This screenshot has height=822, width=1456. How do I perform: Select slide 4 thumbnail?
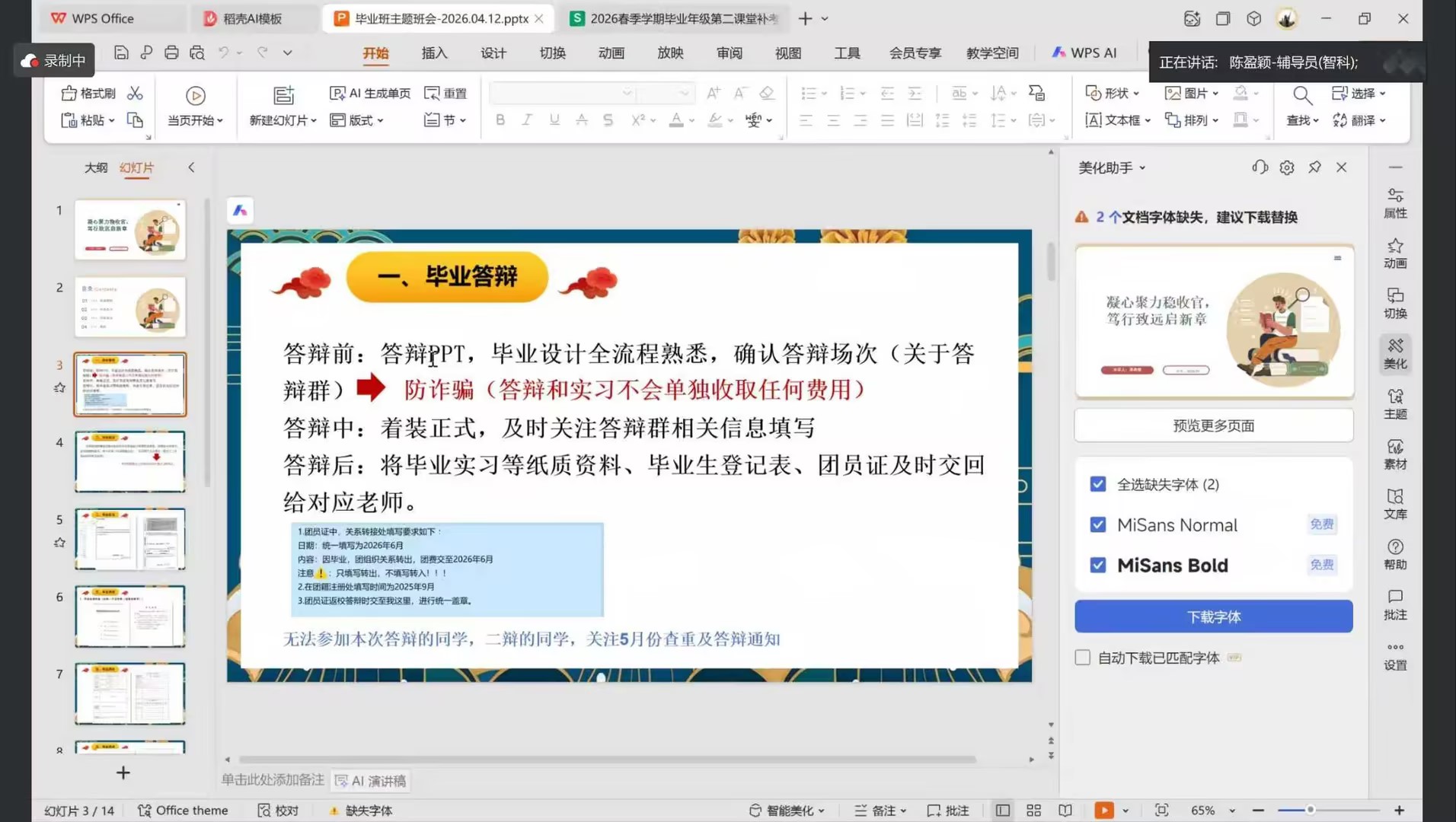pos(129,461)
